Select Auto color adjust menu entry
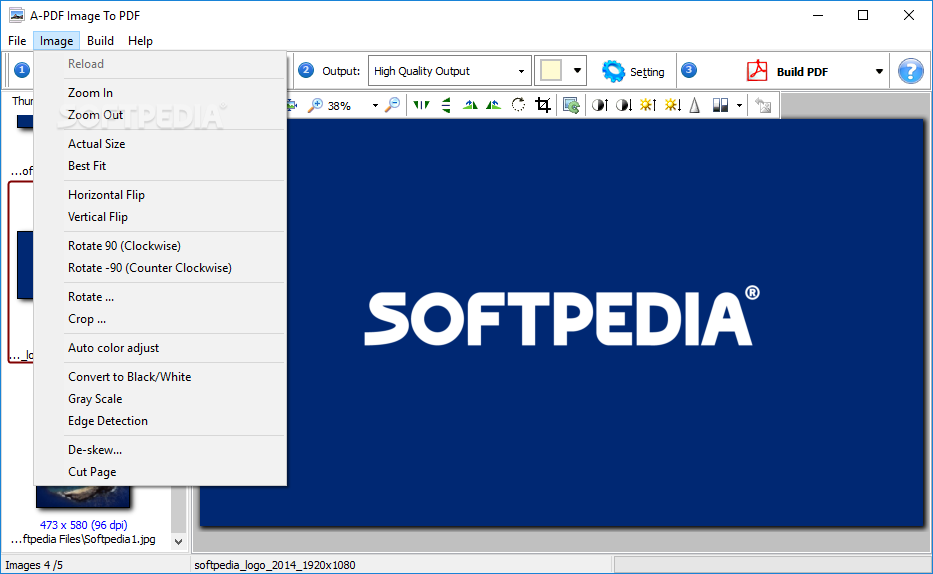Viewport: 933px width, 574px height. point(161,348)
